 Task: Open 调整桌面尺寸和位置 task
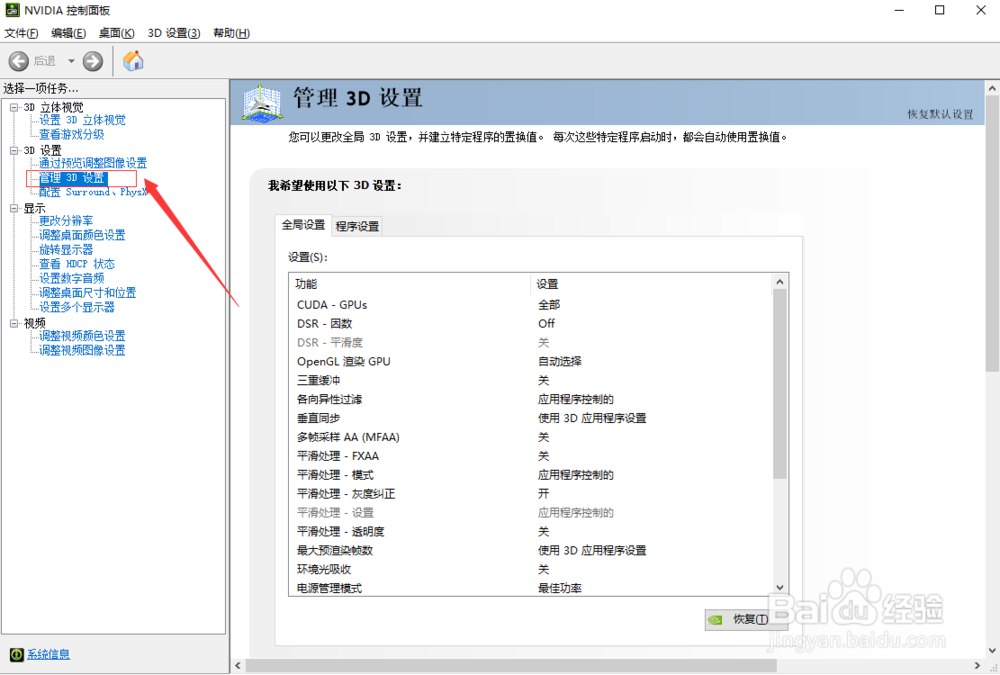pyautogui.click(x=88, y=293)
